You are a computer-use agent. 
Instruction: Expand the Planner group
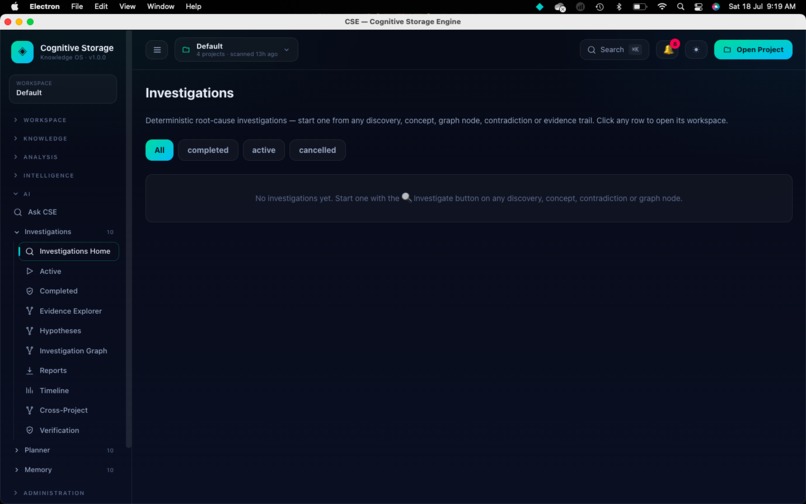tap(64, 450)
